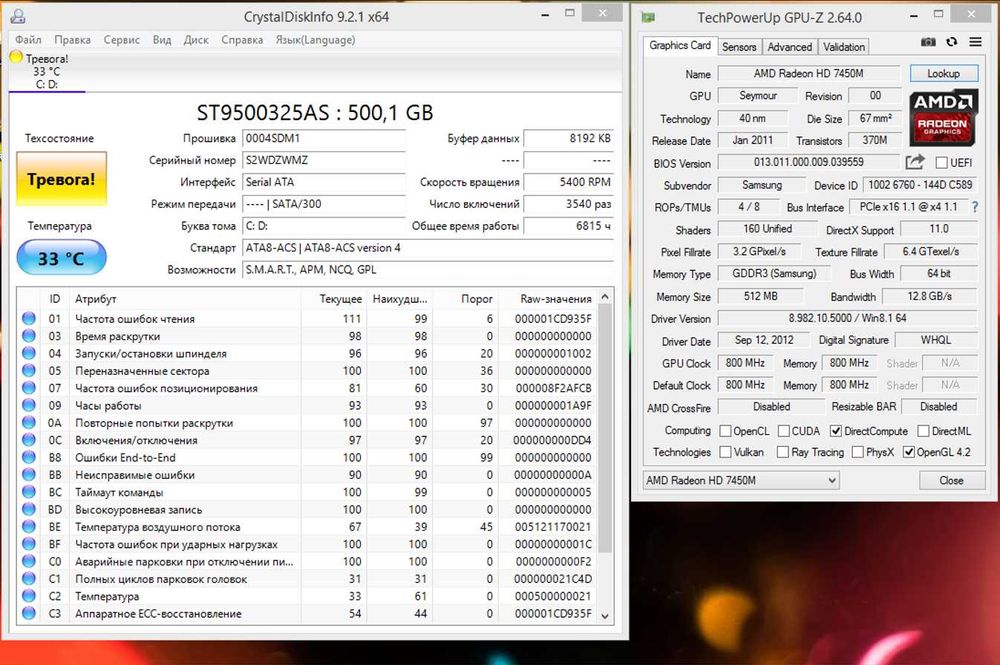Click the yellow Тревога! health status button

click(61, 179)
